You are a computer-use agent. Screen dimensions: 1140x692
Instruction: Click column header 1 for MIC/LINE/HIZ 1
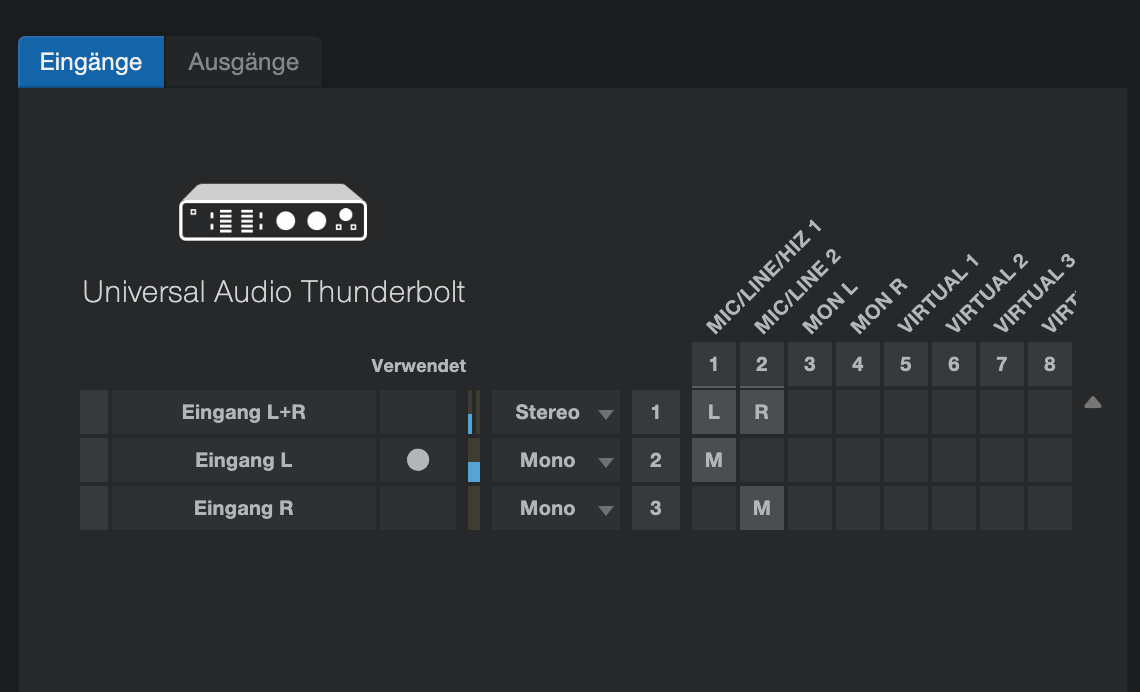pos(714,364)
